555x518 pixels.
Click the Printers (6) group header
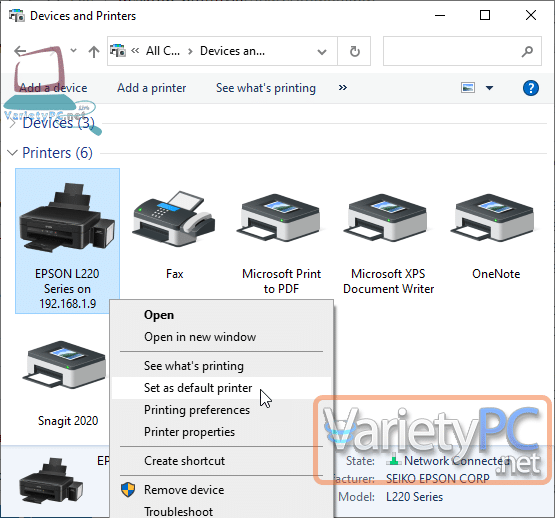pyautogui.click(x=57, y=153)
